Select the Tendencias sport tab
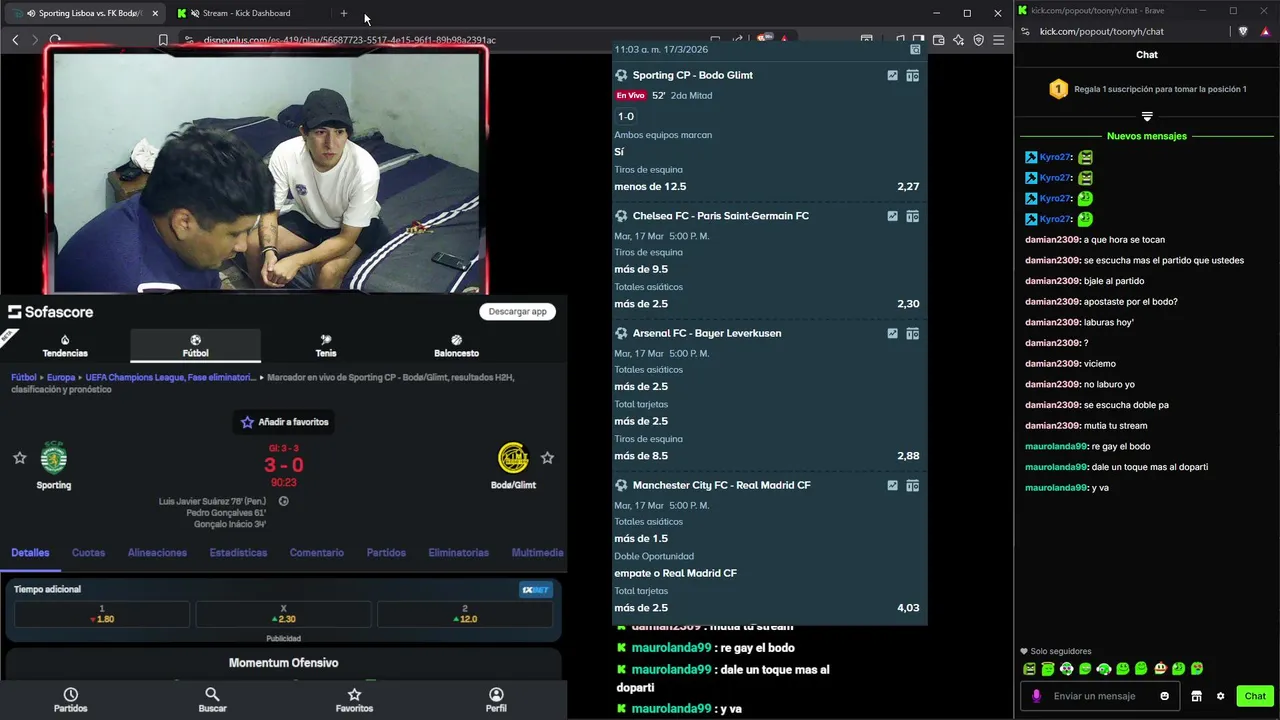The width and height of the screenshot is (1280, 720). (65, 346)
